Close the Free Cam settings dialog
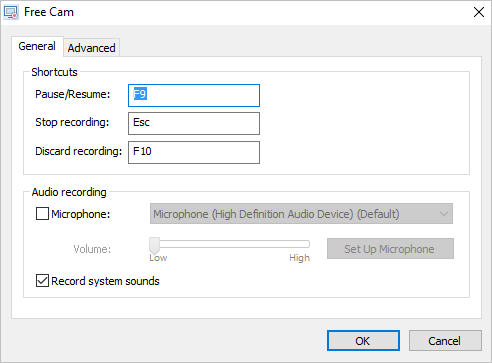Image resolution: width=492 pixels, height=363 pixels. coord(479,12)
